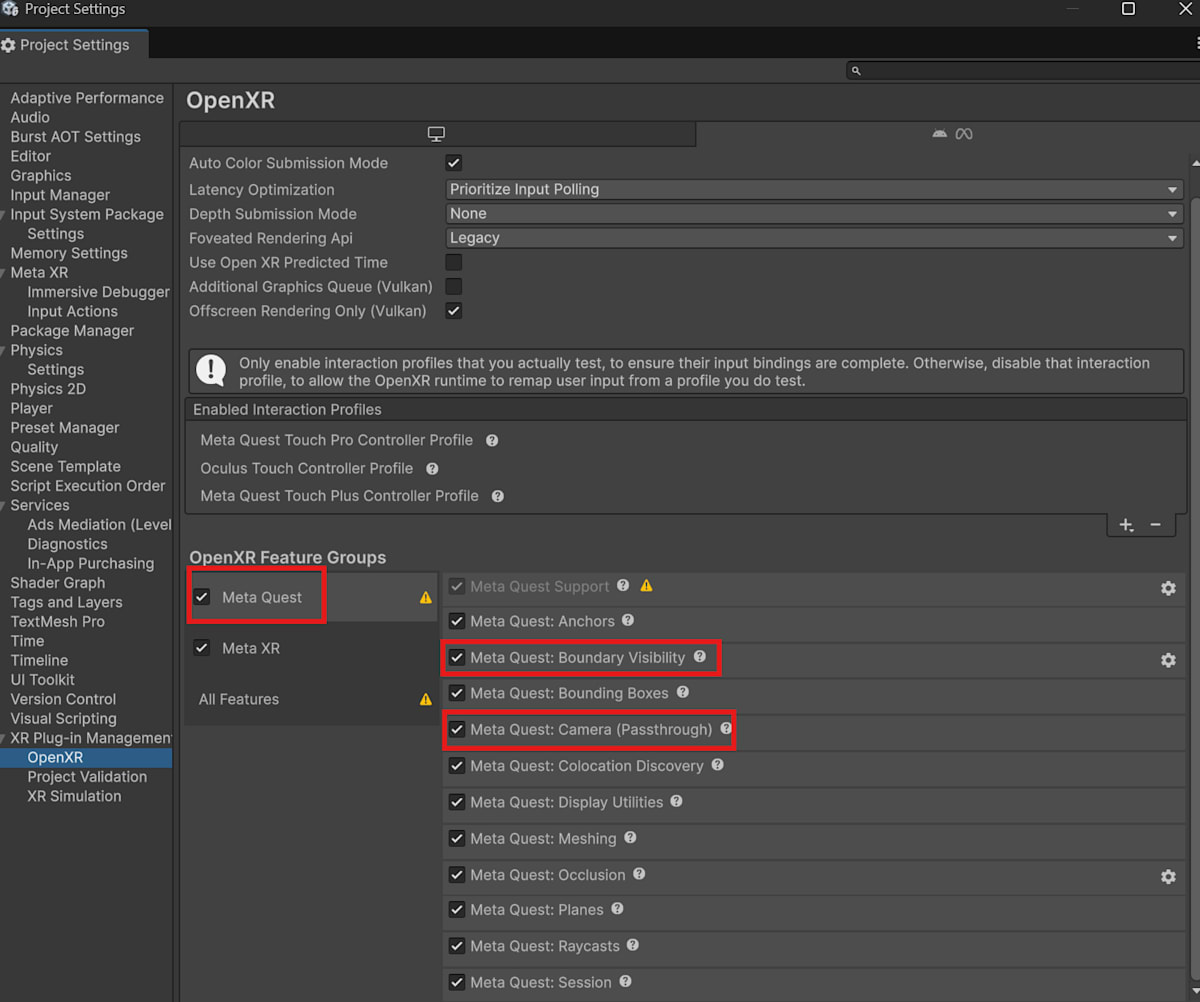The width and height of the screenshot is (1200, 1002).
Task: Click help icon beside Meta Quest: Raycasts
Action: pyautogui.click(x=633, y=945)
